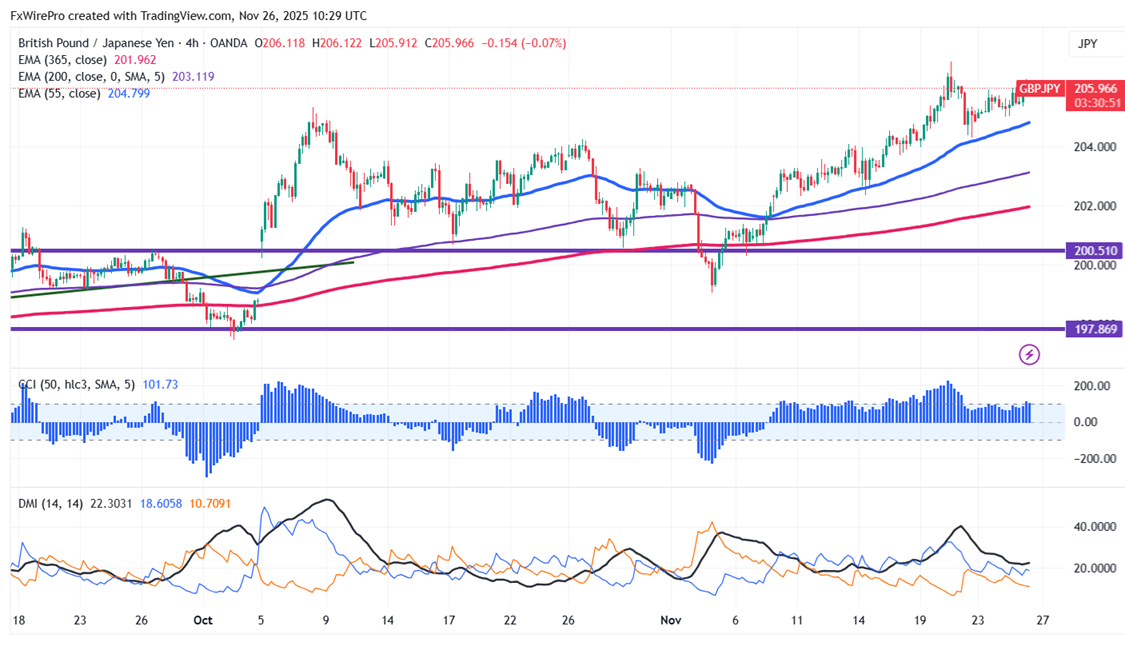Click the CCI (50, hlc3, SMA, 5) legend
This screenshot has width=1125, height=650.
pos(77,385)
